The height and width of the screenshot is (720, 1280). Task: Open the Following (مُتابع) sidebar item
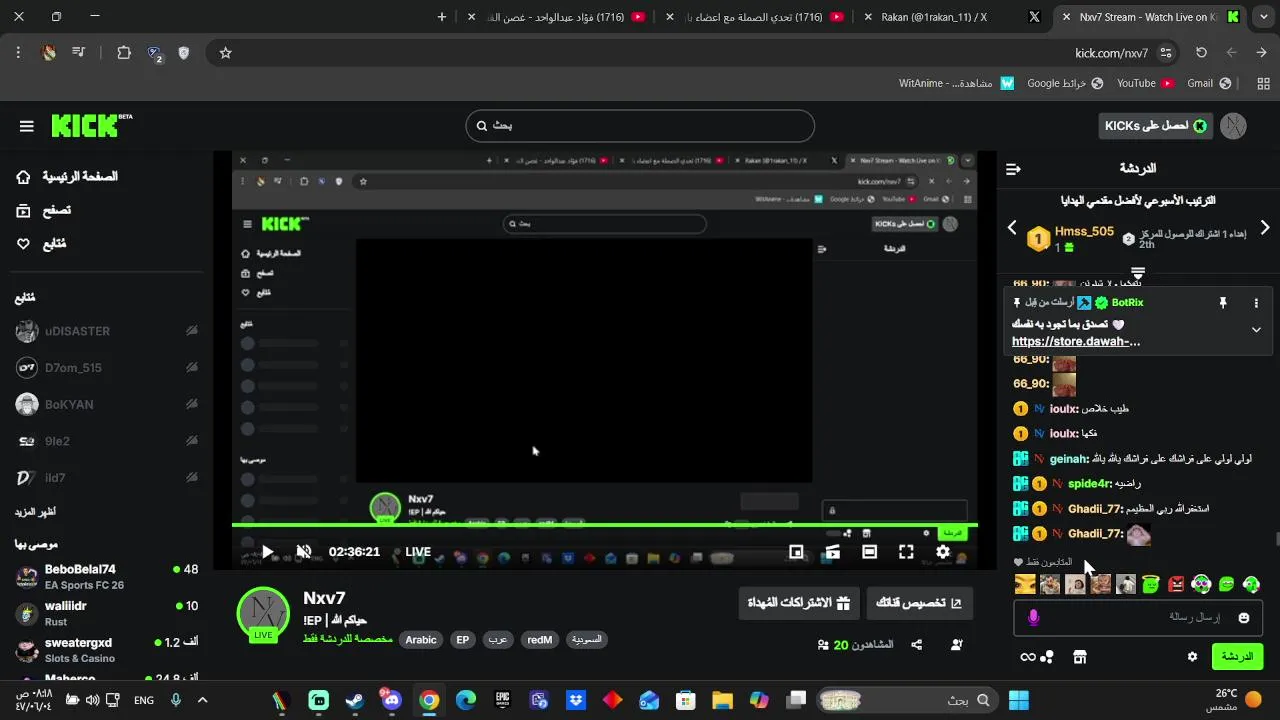[x=41, y=244]
